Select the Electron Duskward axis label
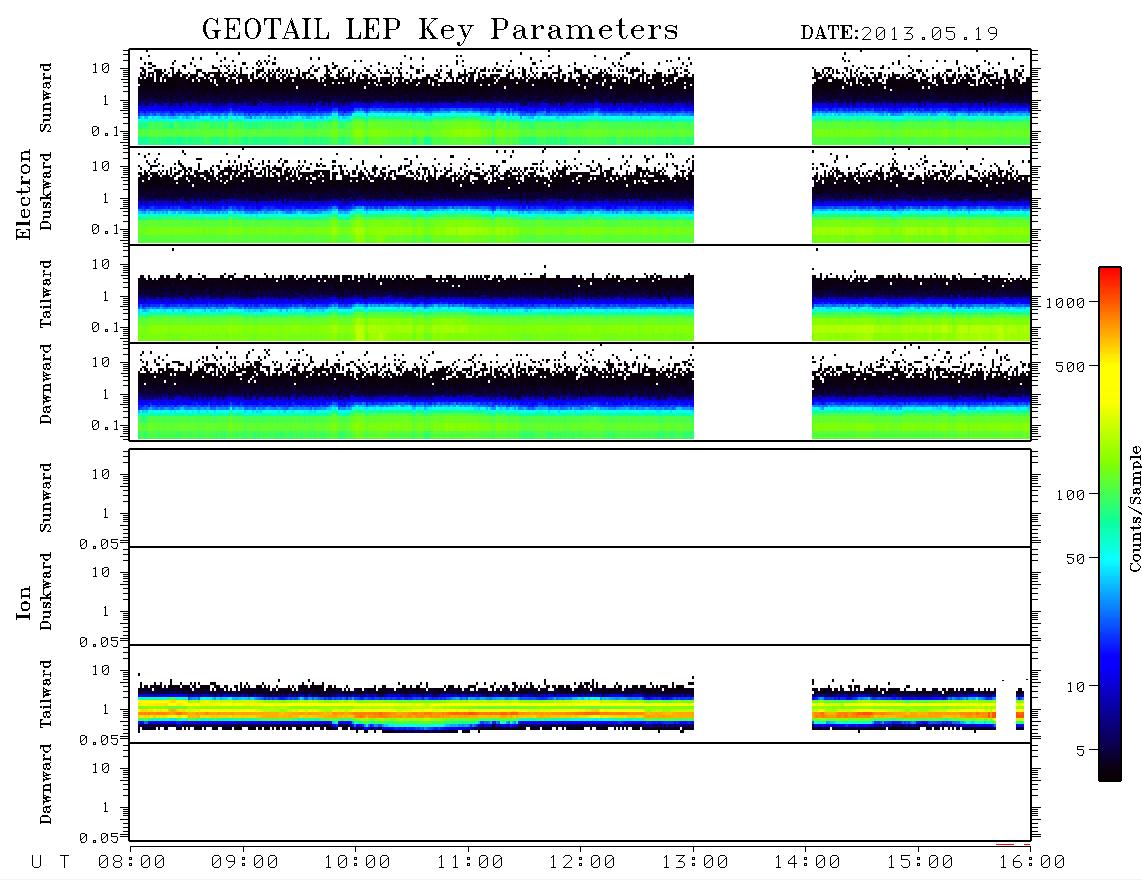The height and width of the screenshot is (880, 1142). (46, 191)
